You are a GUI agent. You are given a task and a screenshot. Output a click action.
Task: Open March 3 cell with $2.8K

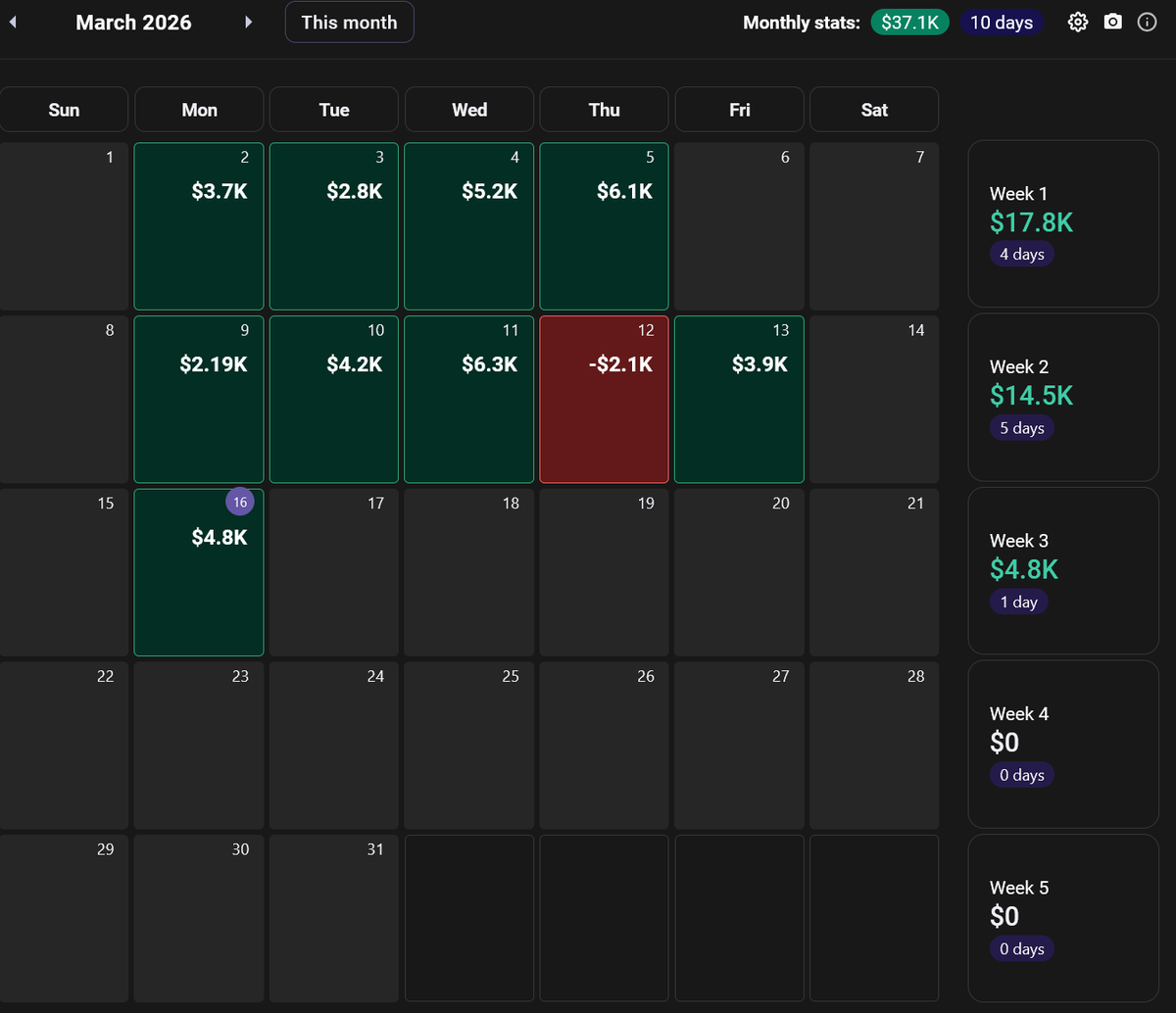click(334, 226)
